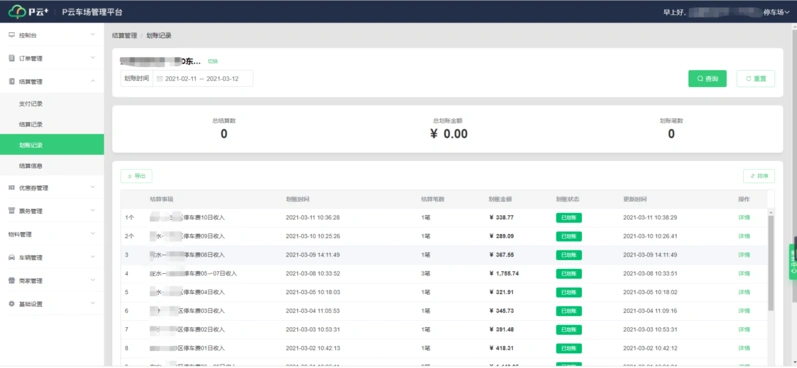Click the 控制台 monitor icon in sidebar
797x368 pixels.
tap(12, 35)
